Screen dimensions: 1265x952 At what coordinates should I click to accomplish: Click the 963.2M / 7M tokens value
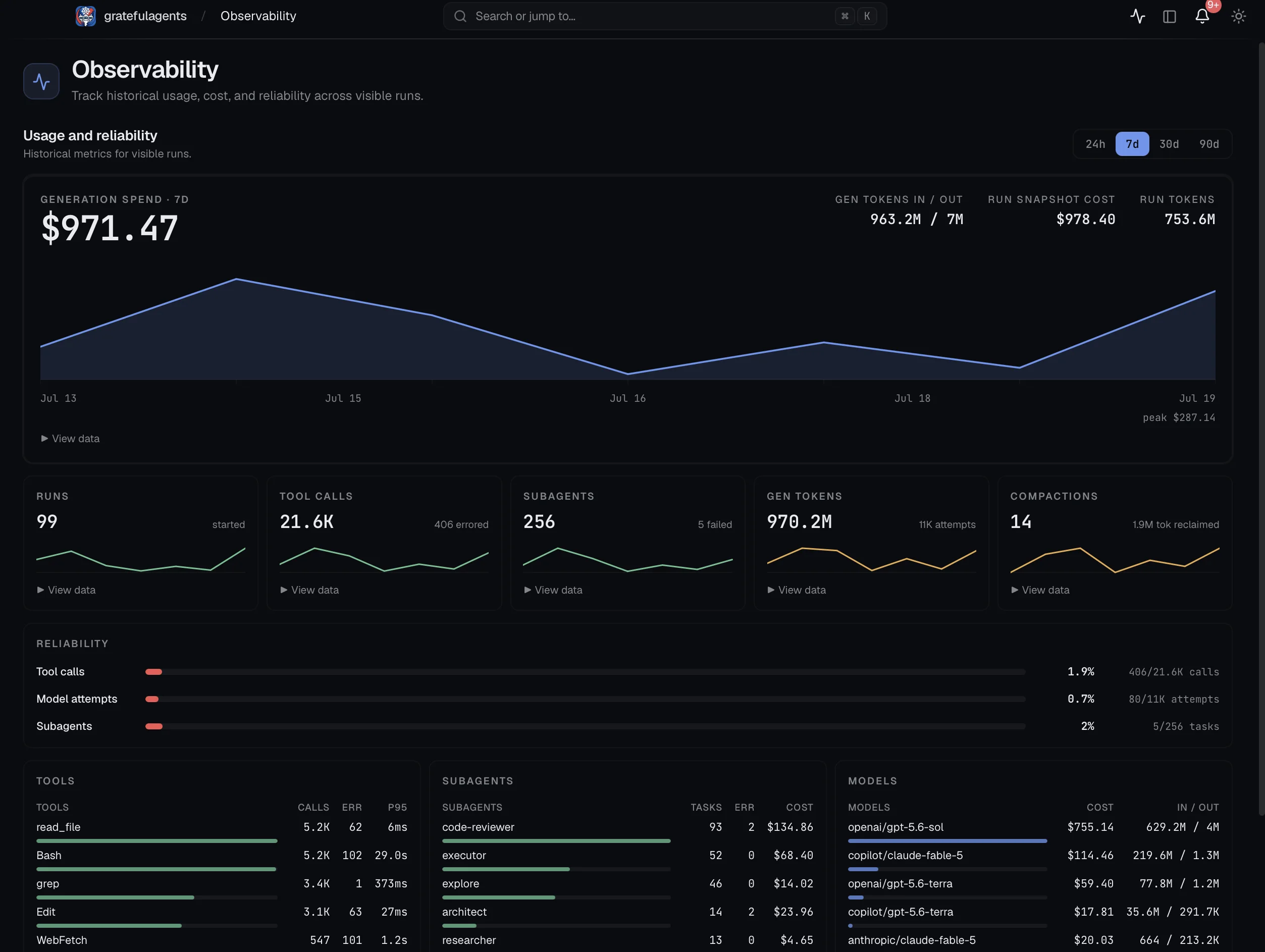pos(916,219)
